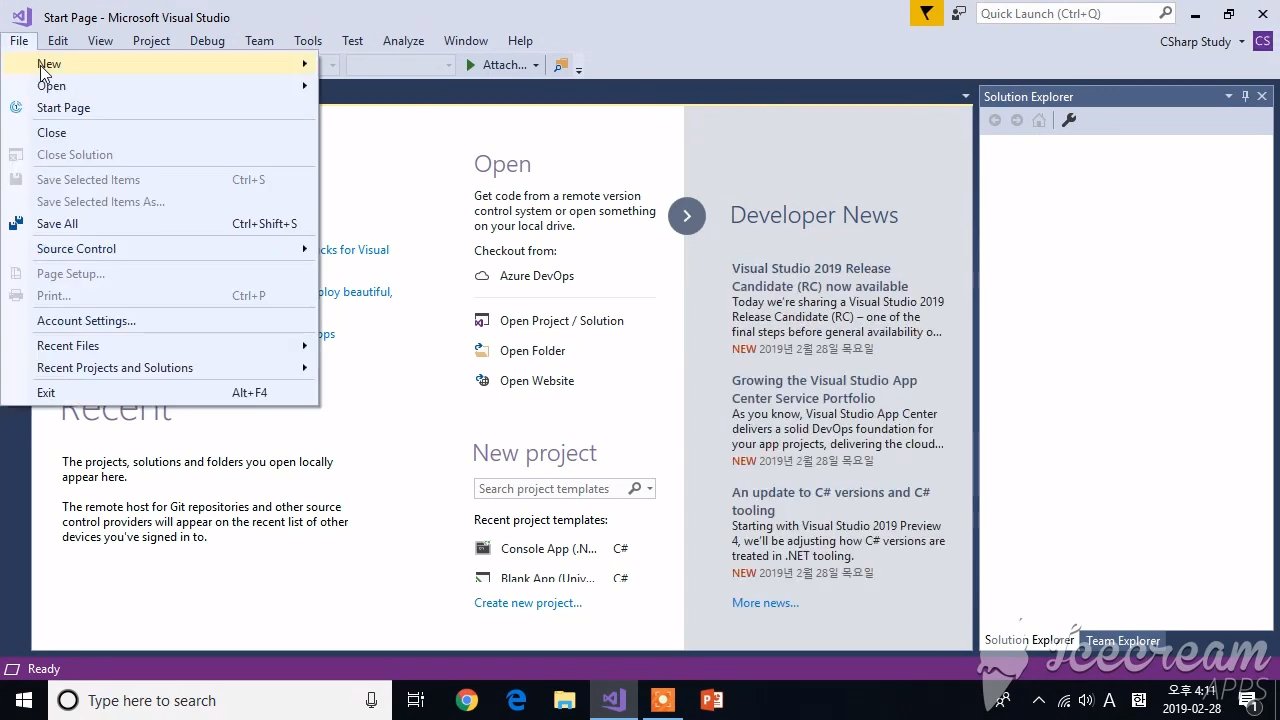
Task: Open File Explorer from taskbar
Action: tap(565, 700)
